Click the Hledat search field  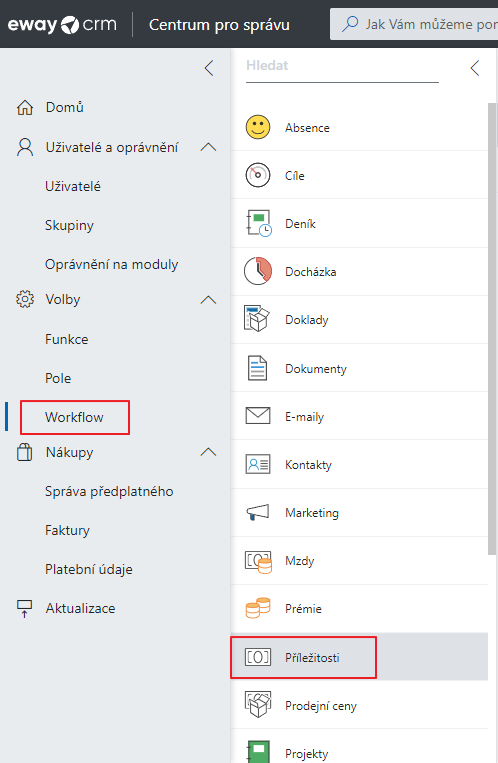point(342,68)
